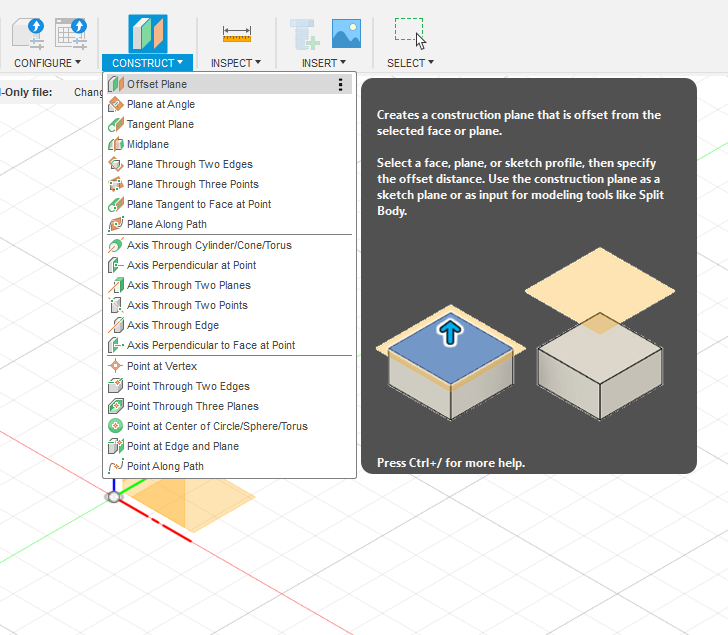Click the Insert text-plus icon in toolbar

(305, 34)
